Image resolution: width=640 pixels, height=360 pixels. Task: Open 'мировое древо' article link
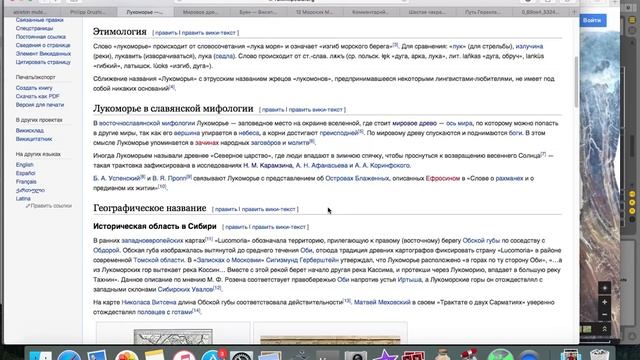click(414, 123)
